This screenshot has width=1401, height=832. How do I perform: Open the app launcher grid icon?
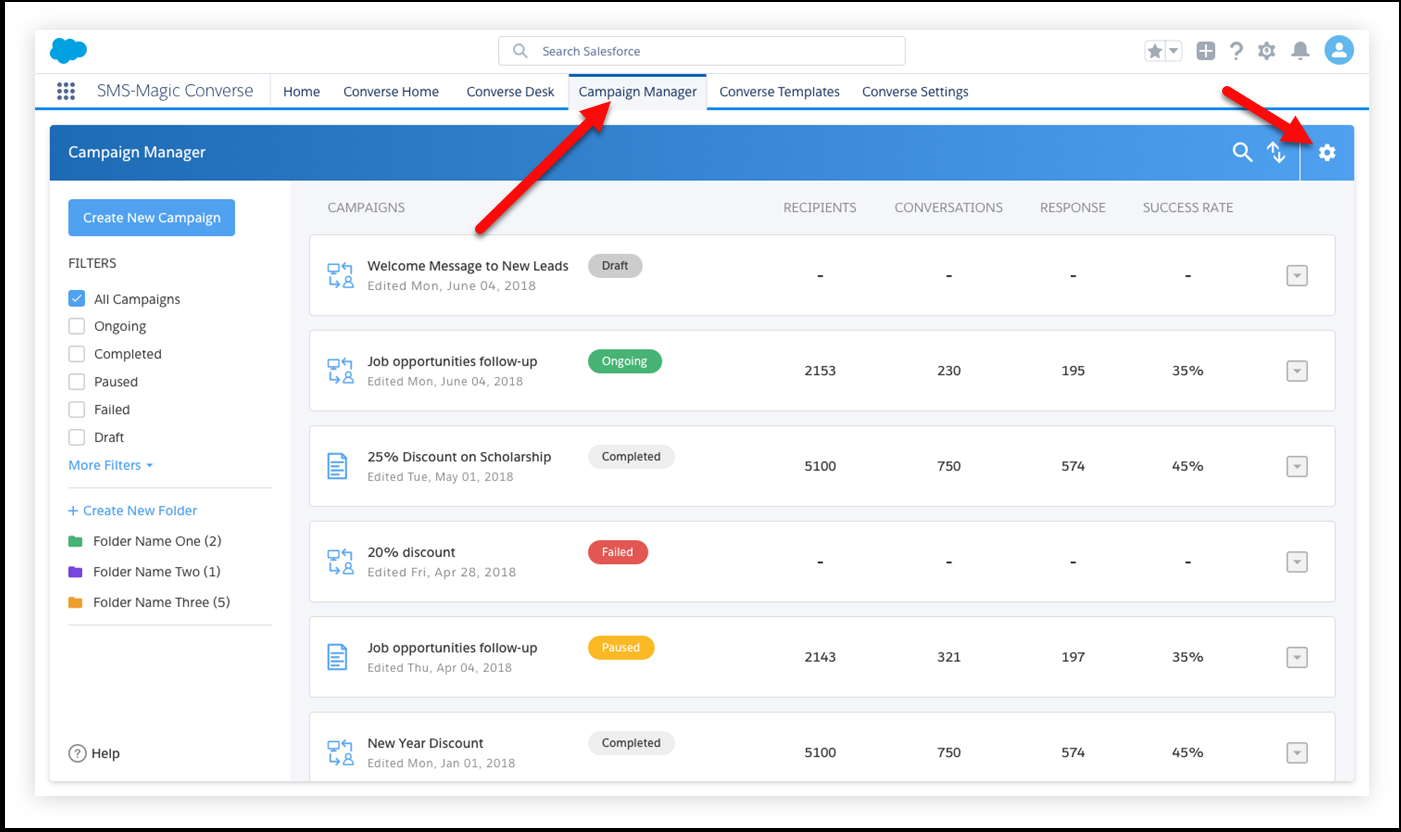[66, 91]
